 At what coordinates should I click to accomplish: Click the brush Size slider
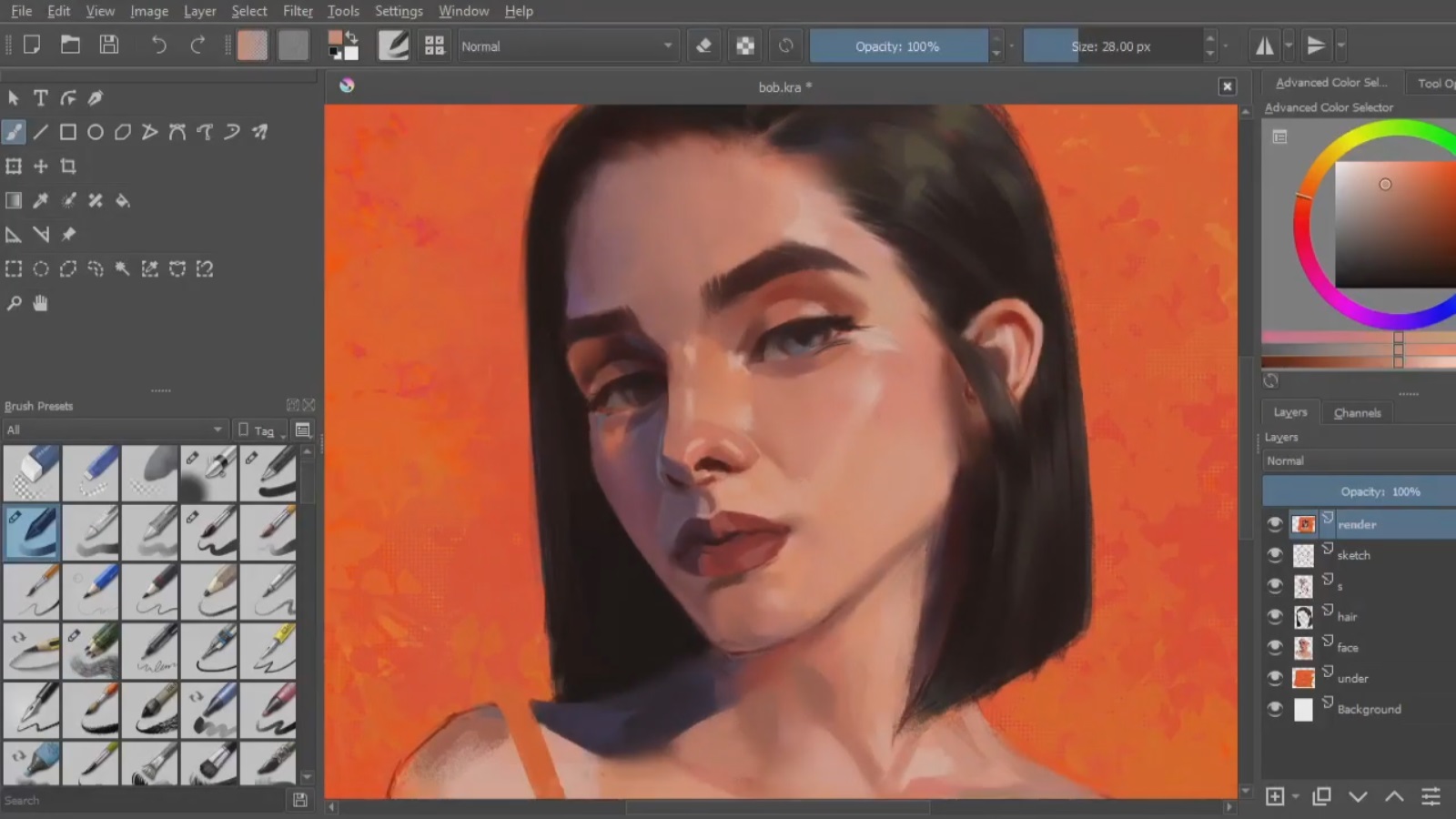(1112, 46)
